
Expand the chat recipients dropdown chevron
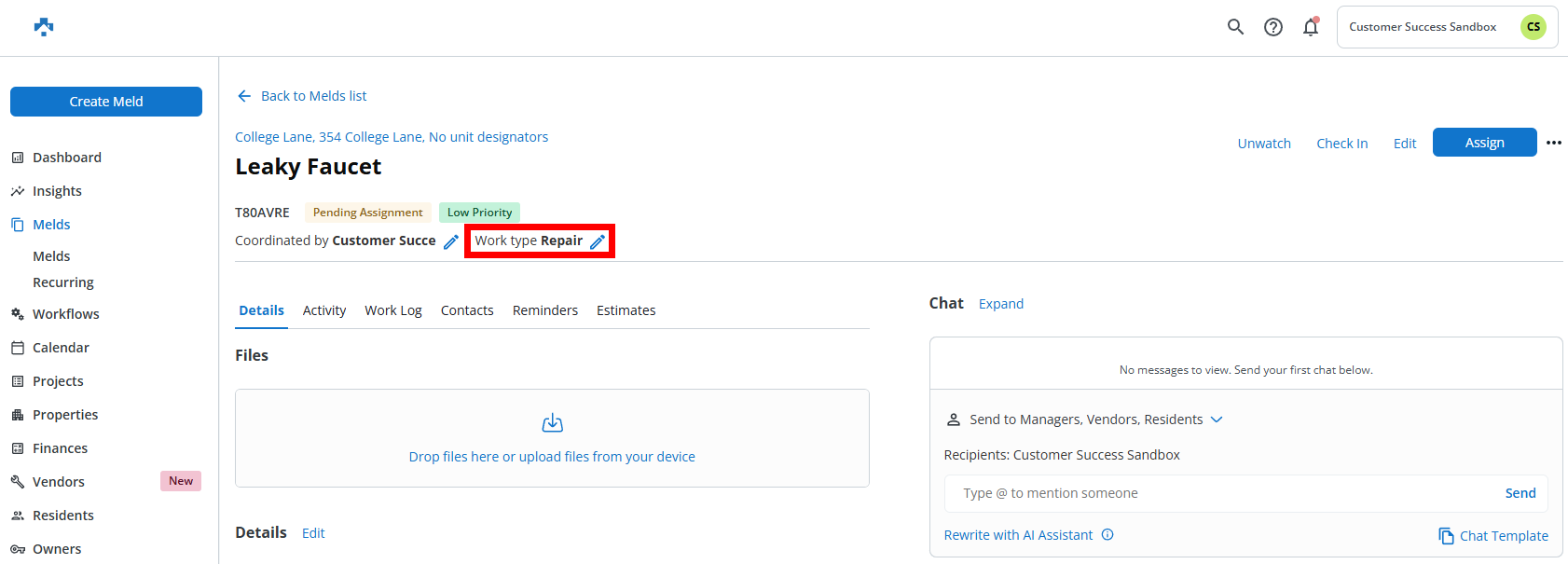pos(1216,420)
